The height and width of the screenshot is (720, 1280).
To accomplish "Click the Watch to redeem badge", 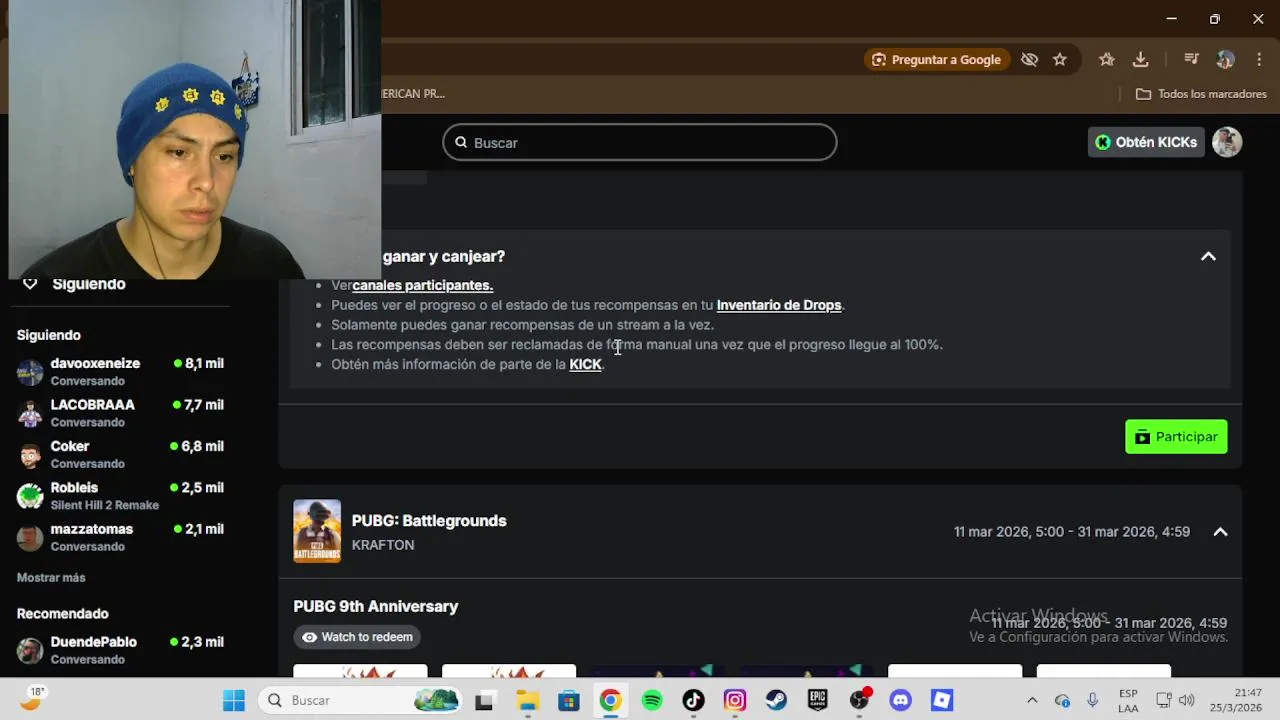I will tap(358, 637).
